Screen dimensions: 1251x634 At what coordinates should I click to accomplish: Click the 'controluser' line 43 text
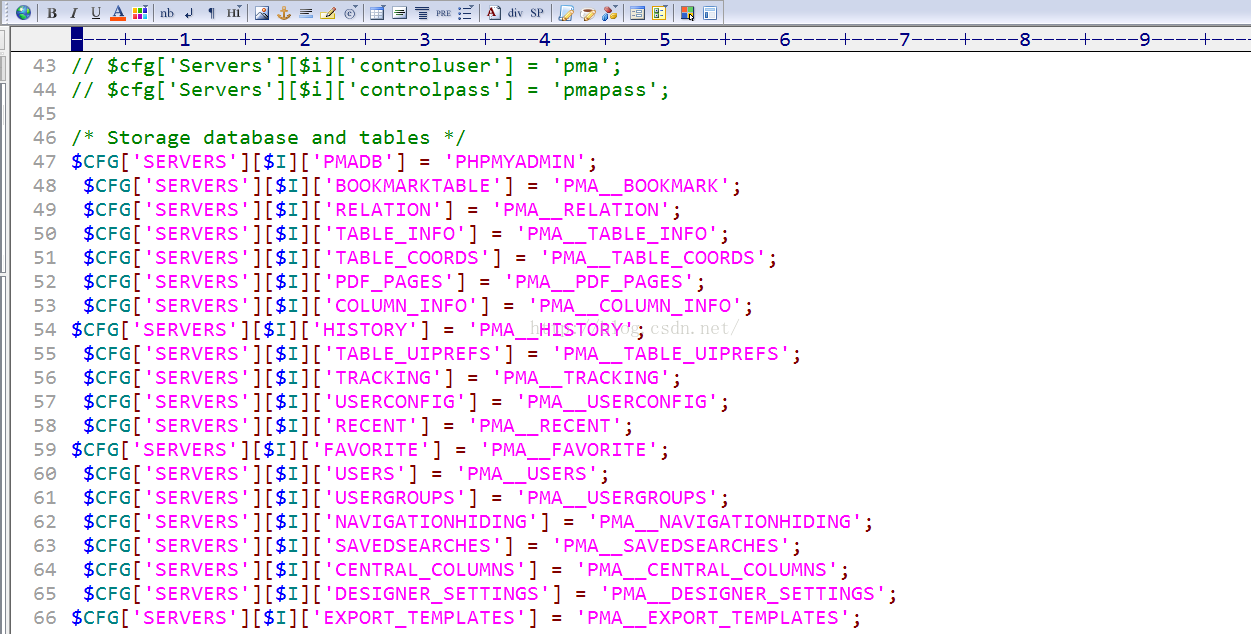tap(346, 66)
